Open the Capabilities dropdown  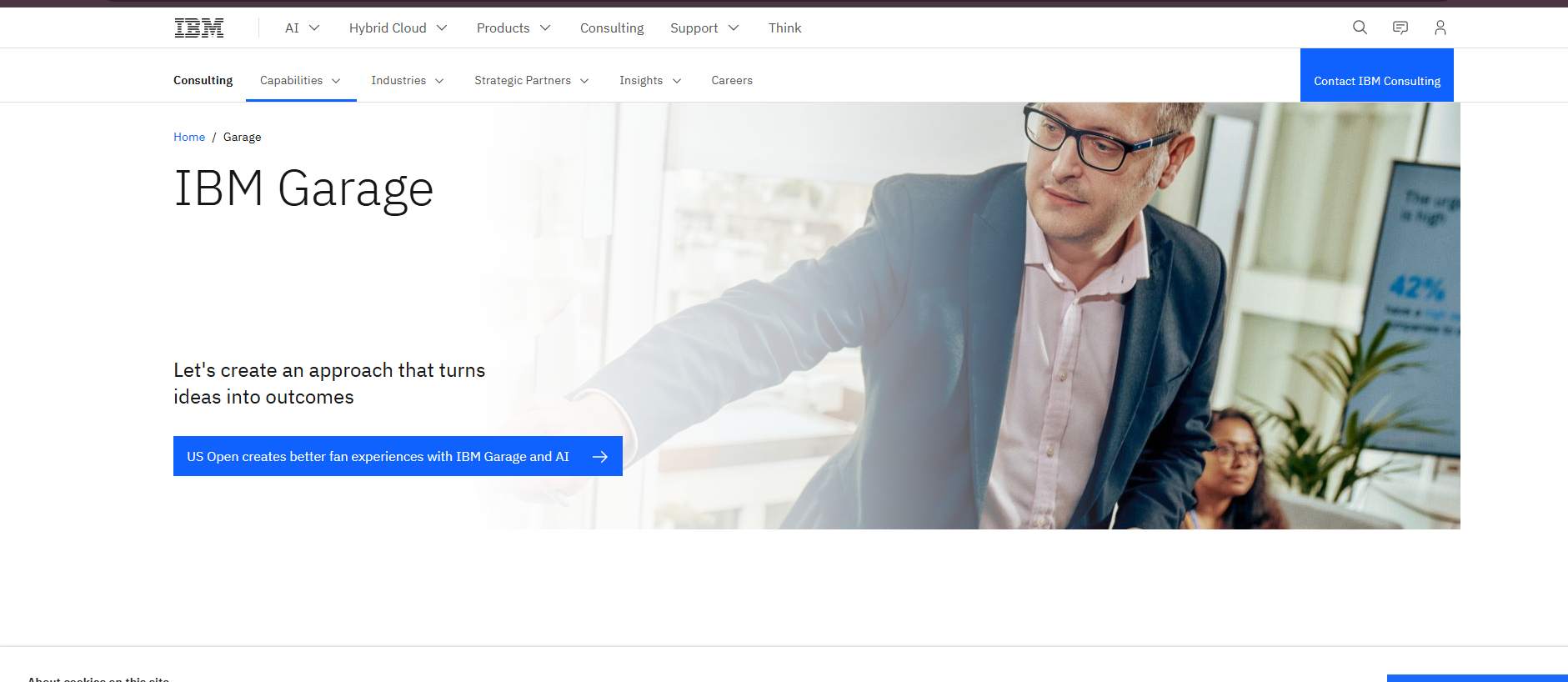point(301,80)
